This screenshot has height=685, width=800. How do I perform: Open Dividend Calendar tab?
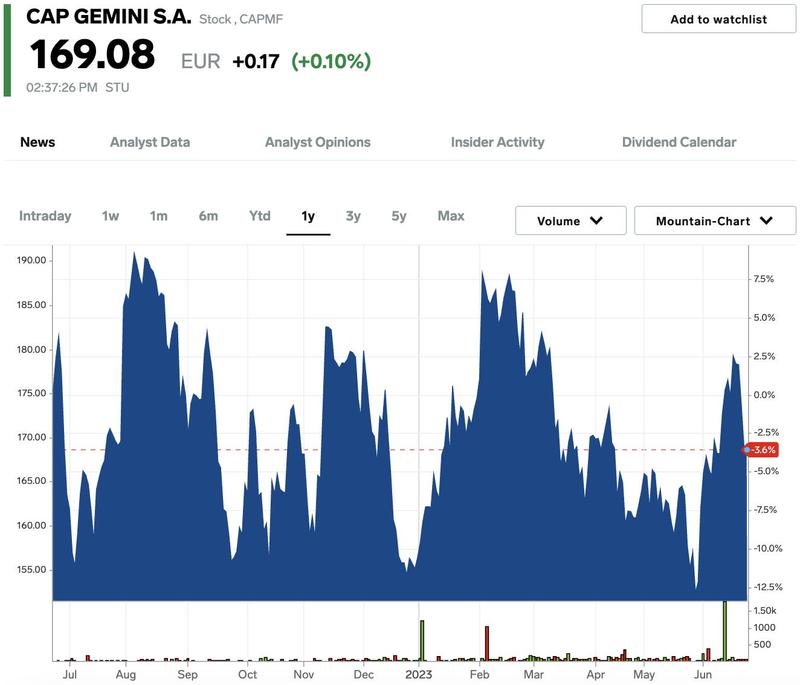click(x=679, y=142)
